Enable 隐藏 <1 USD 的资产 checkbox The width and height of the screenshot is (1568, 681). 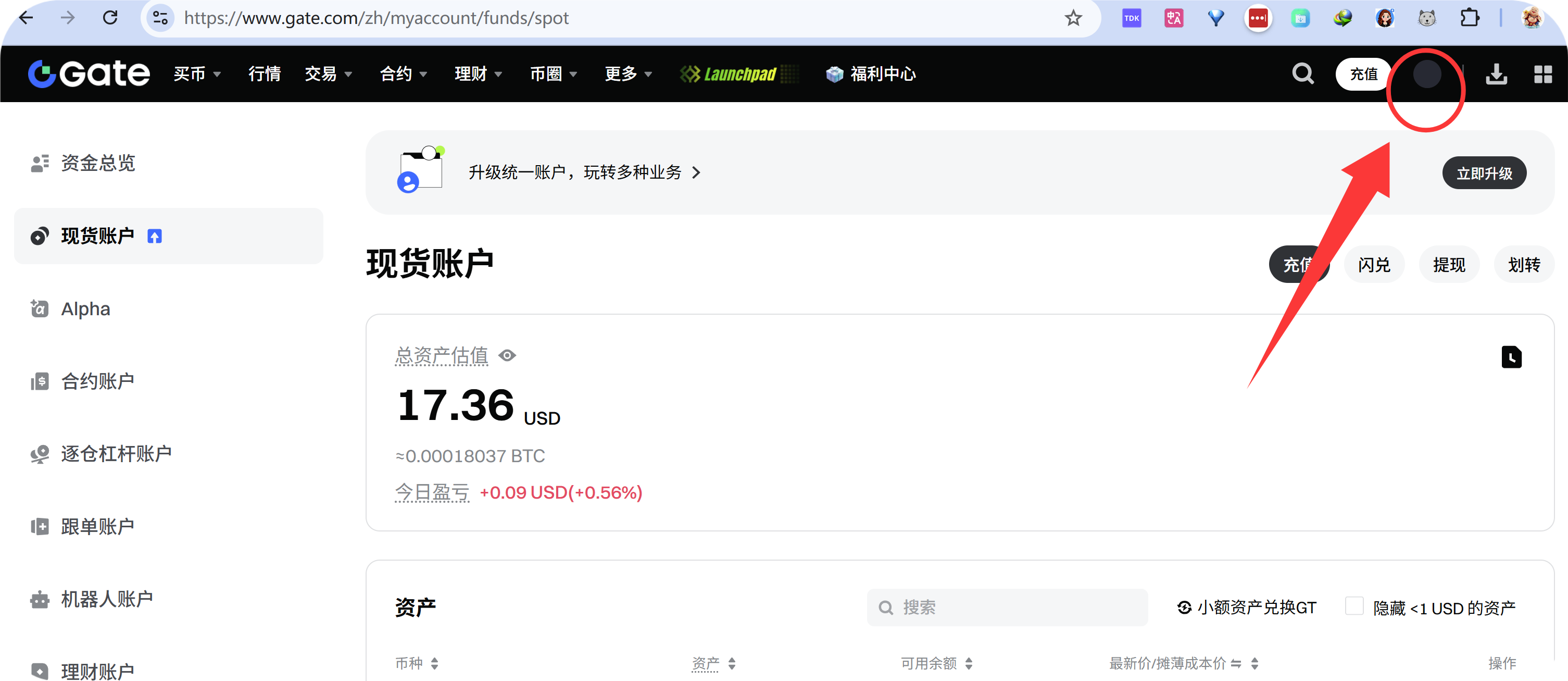[1354, 606]
